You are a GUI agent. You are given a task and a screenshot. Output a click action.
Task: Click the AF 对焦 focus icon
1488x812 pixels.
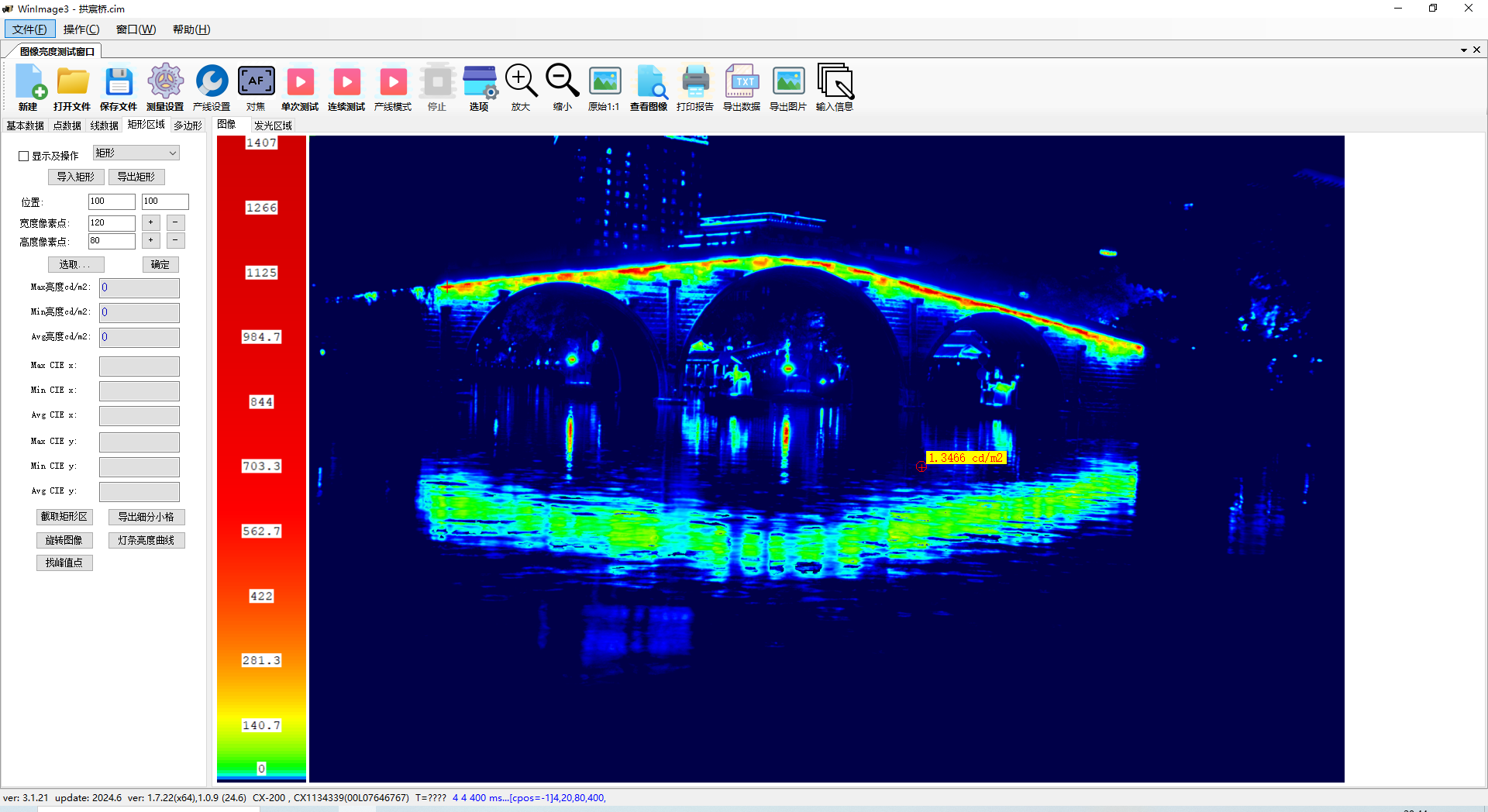pyautogui.click(x=256, y=88)
